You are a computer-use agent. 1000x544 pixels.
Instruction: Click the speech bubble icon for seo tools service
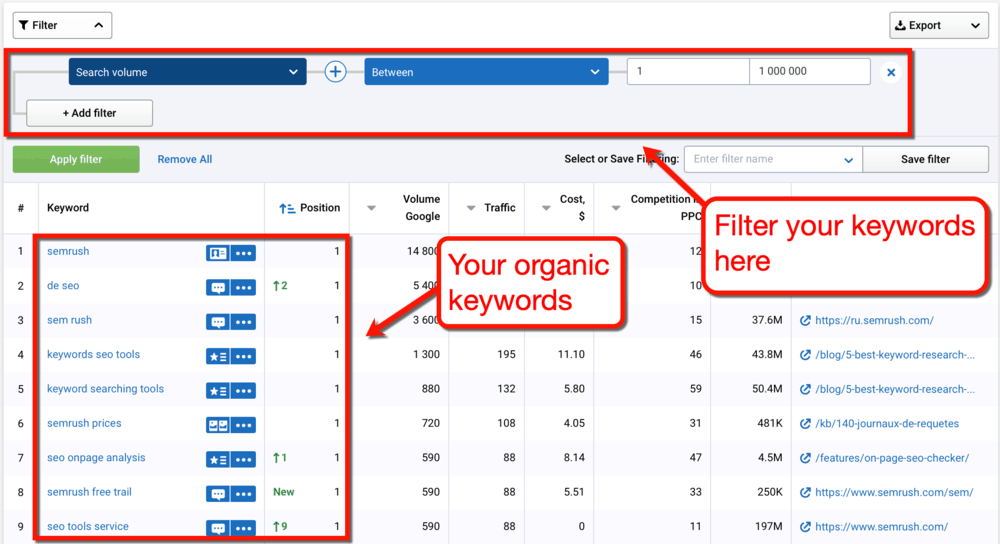pyautogui.click(x=217, y=528)
